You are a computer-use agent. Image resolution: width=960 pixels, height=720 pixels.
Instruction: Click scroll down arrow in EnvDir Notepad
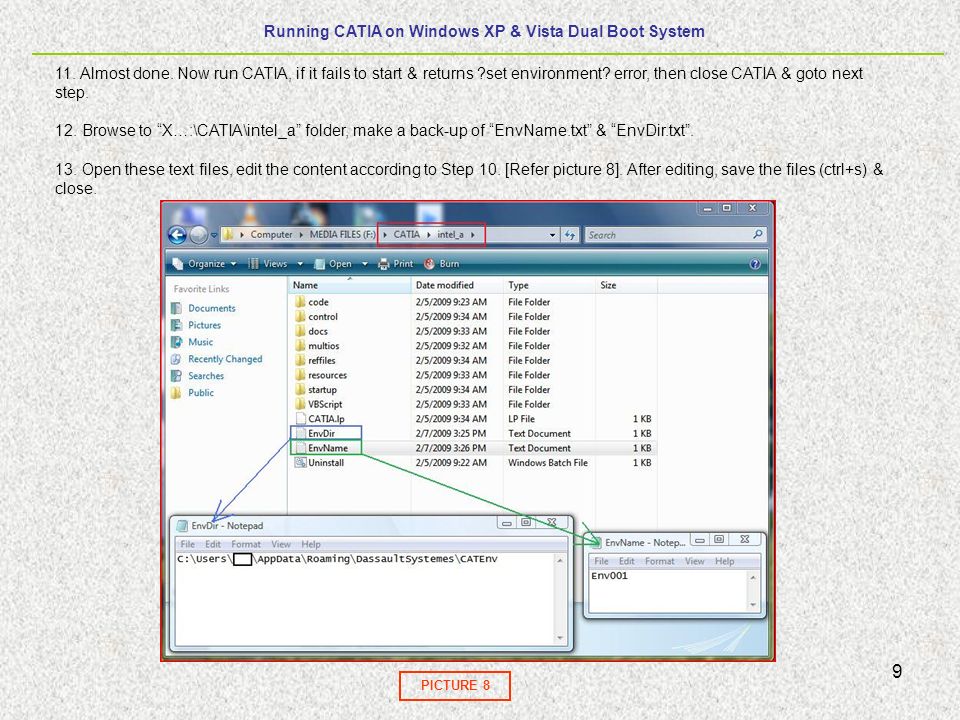[560, 638]
